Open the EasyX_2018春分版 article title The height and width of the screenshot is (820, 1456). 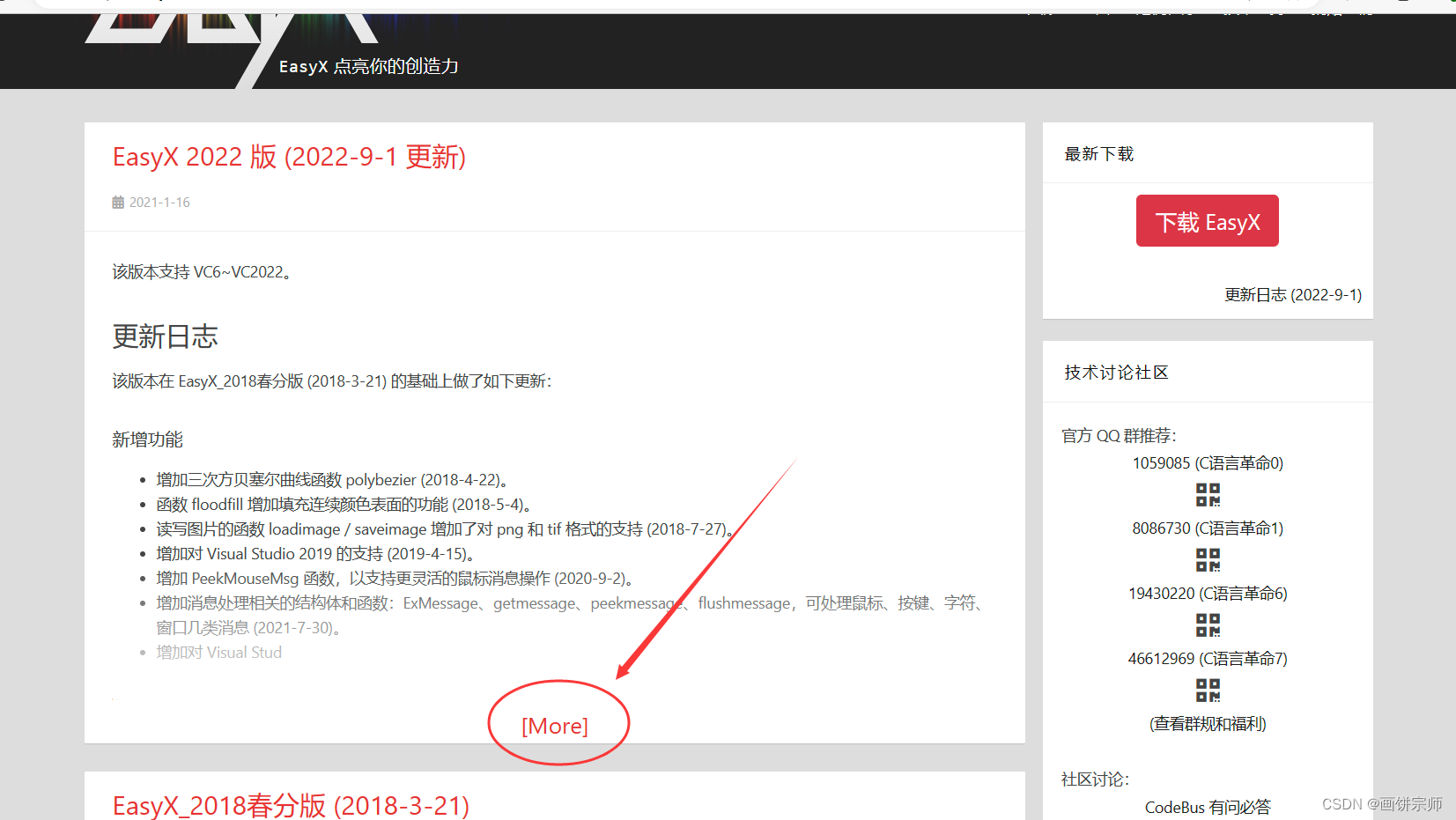pyautogui.click(x=291, y=805)
